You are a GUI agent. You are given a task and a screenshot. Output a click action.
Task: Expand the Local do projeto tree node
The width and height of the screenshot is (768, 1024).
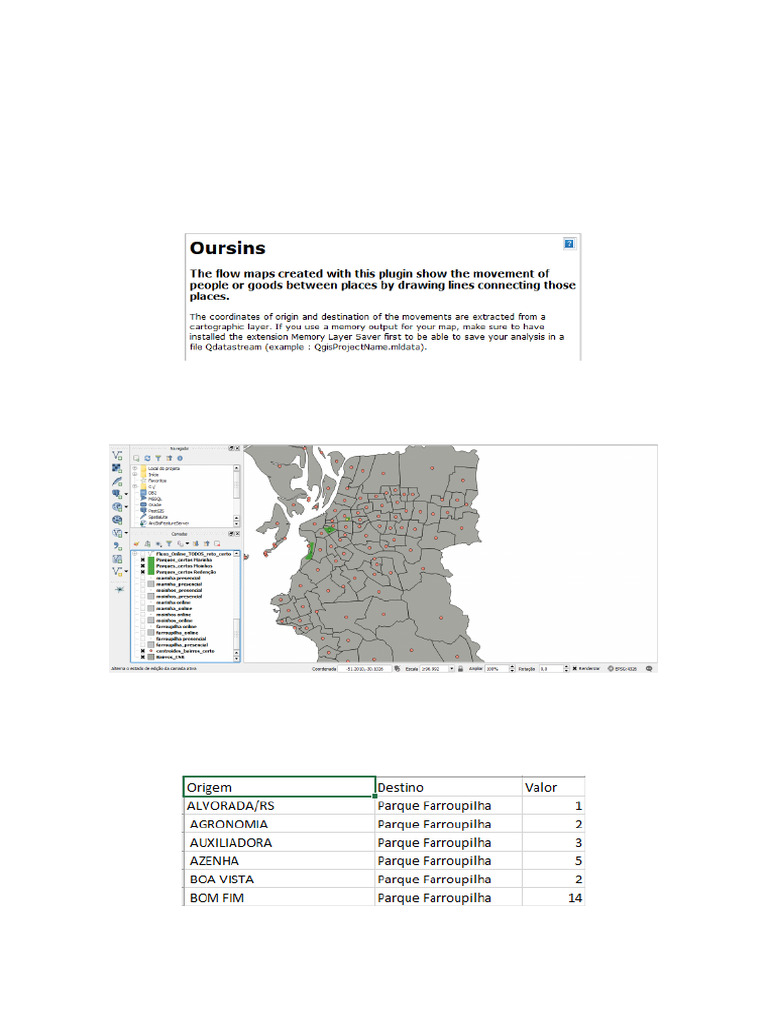coord(136,468)
